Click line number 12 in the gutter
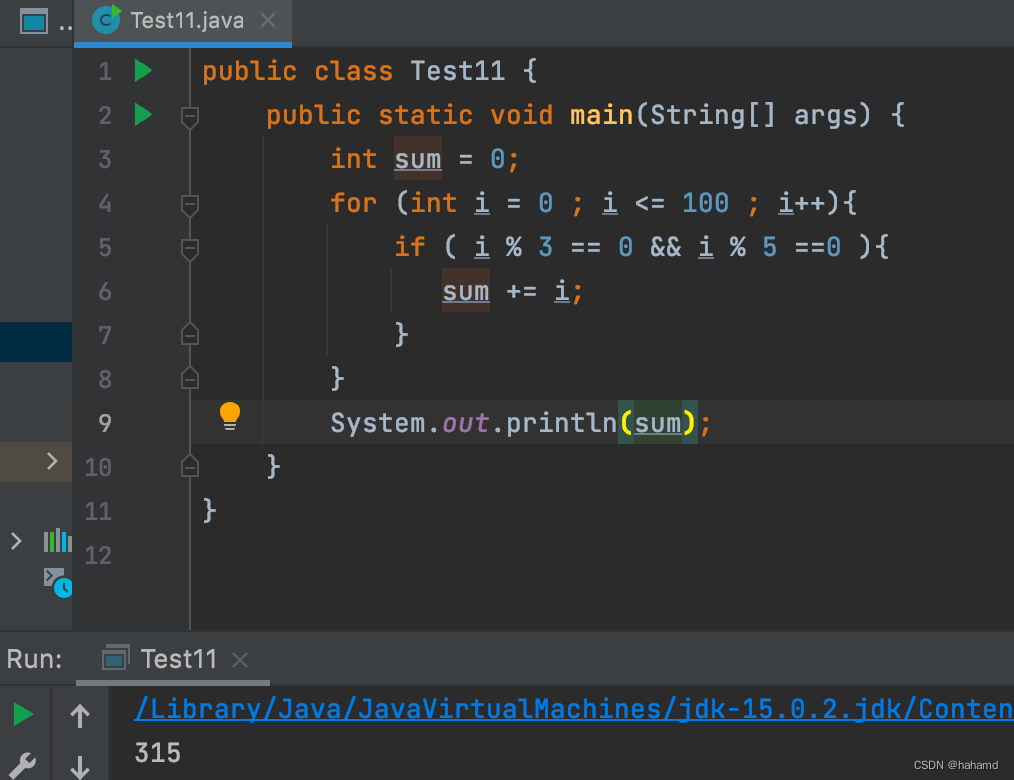This screenshot has width=1014, height=780. tap(98, 555)
